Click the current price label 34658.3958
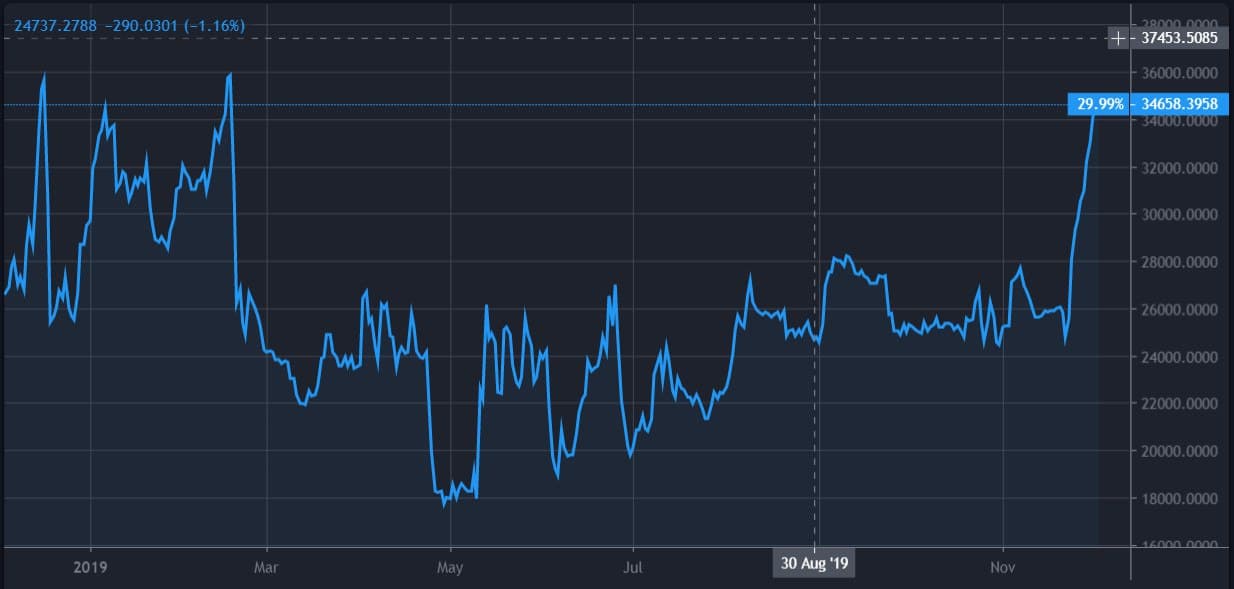This screenshot has width=1234, height=589. click(1181, 104)
